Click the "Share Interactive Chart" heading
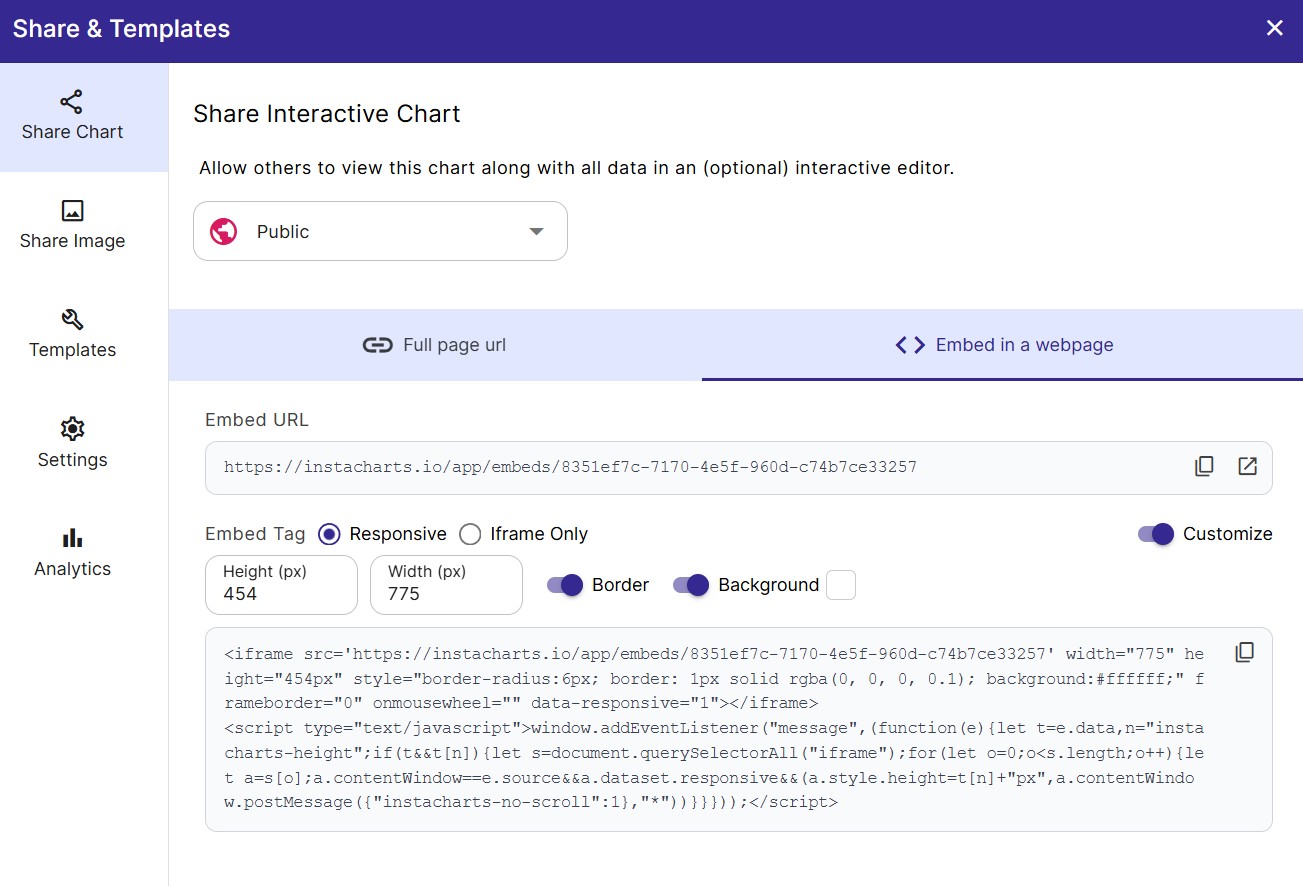The height and width of the screenshot is (886, 1303). [327, 114]
